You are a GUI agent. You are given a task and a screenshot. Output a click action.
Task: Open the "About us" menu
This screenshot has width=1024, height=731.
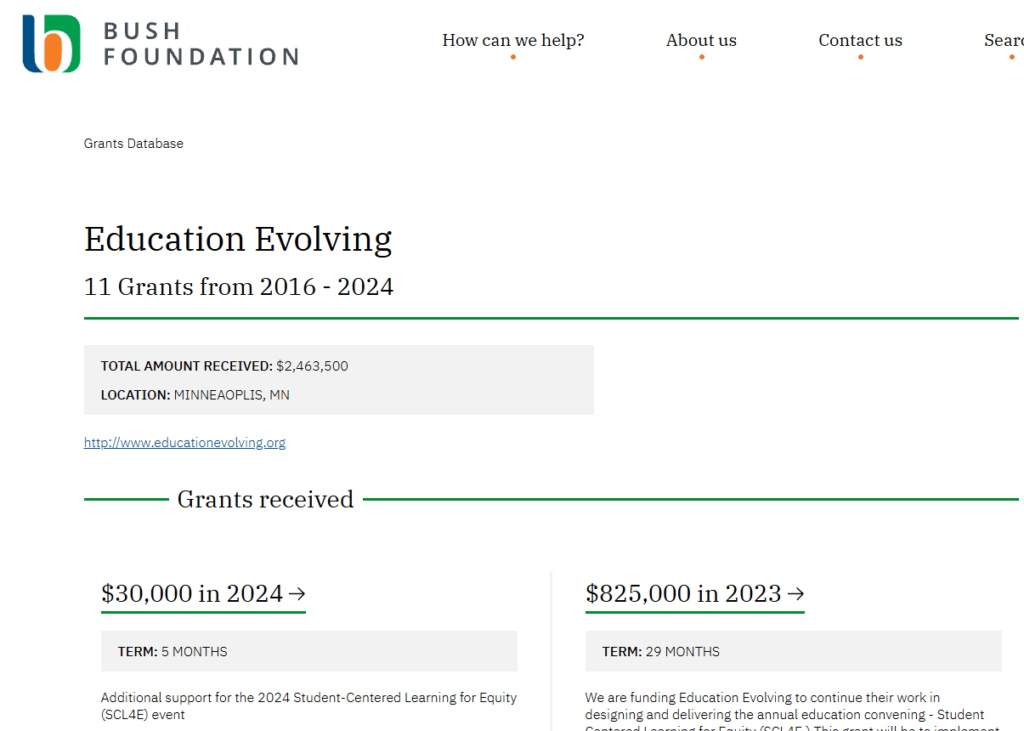701,40
